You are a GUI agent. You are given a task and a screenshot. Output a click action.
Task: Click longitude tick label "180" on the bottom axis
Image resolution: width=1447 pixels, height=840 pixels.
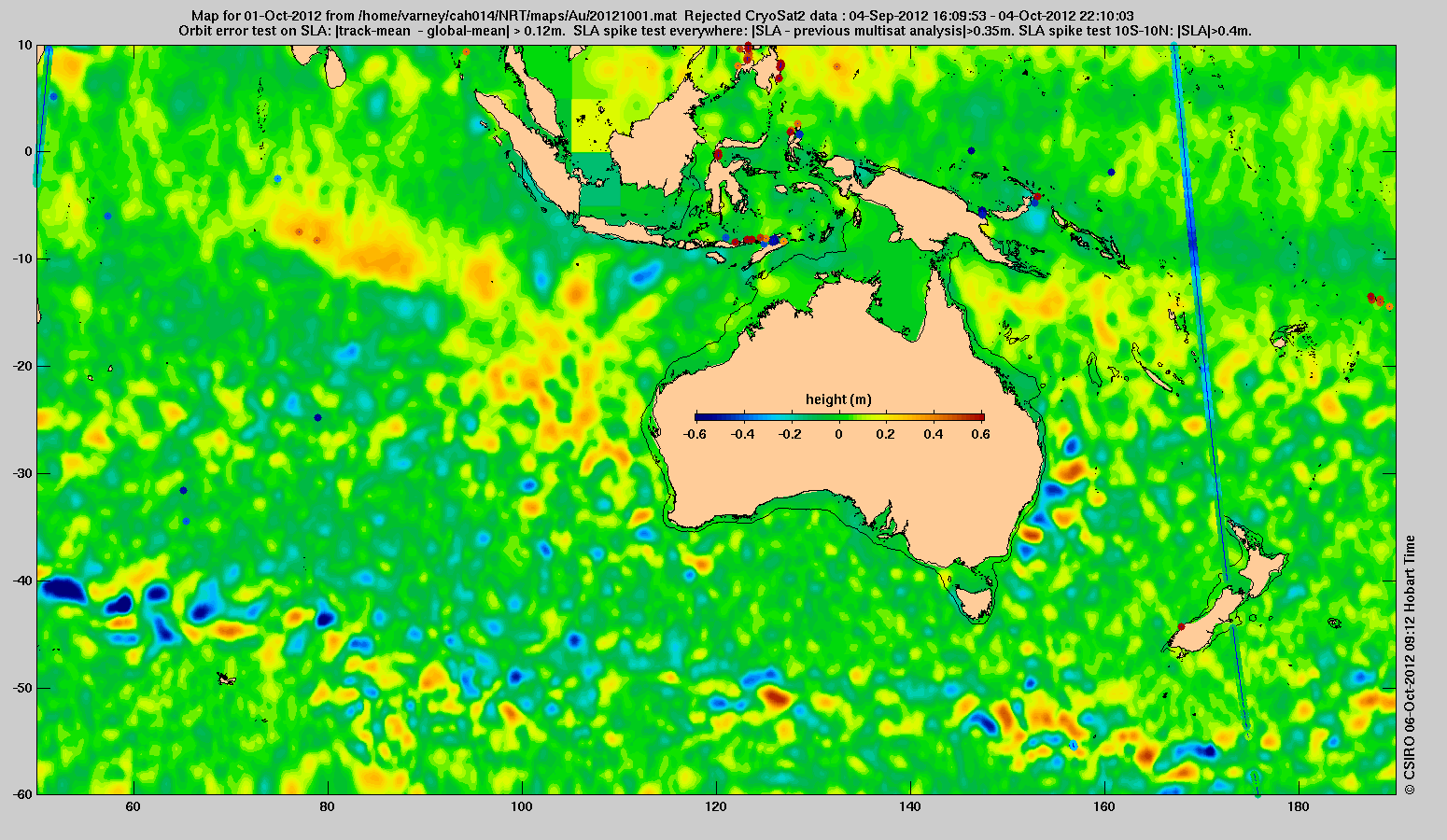click(1299, 805)
